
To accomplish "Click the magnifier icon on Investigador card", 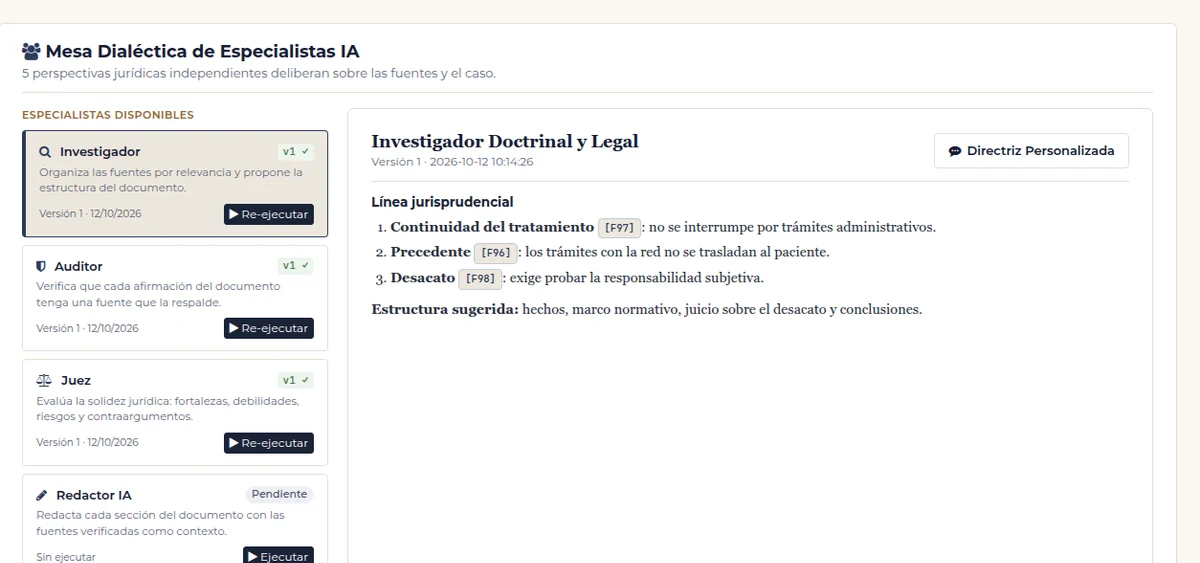I will pyautogui.click(x=45, y=152).
